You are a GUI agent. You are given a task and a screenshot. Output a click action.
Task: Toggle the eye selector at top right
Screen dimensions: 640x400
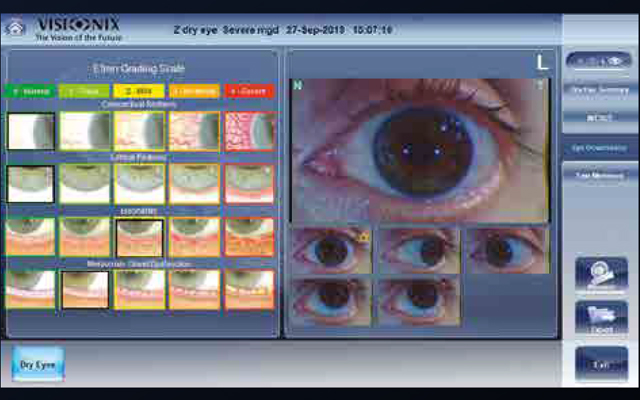[598, 61]
